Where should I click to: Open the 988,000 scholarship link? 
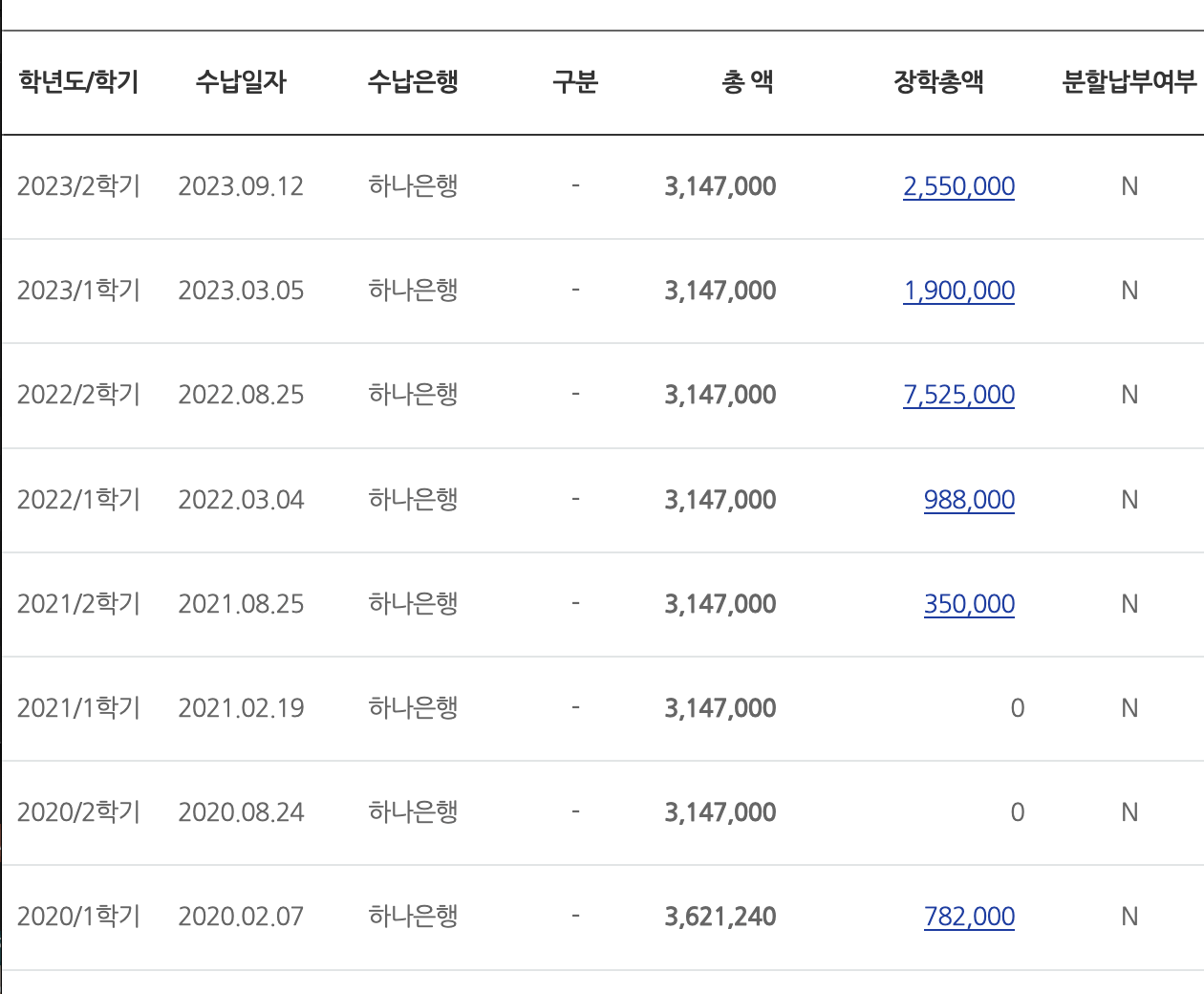(x=969, y=500)
